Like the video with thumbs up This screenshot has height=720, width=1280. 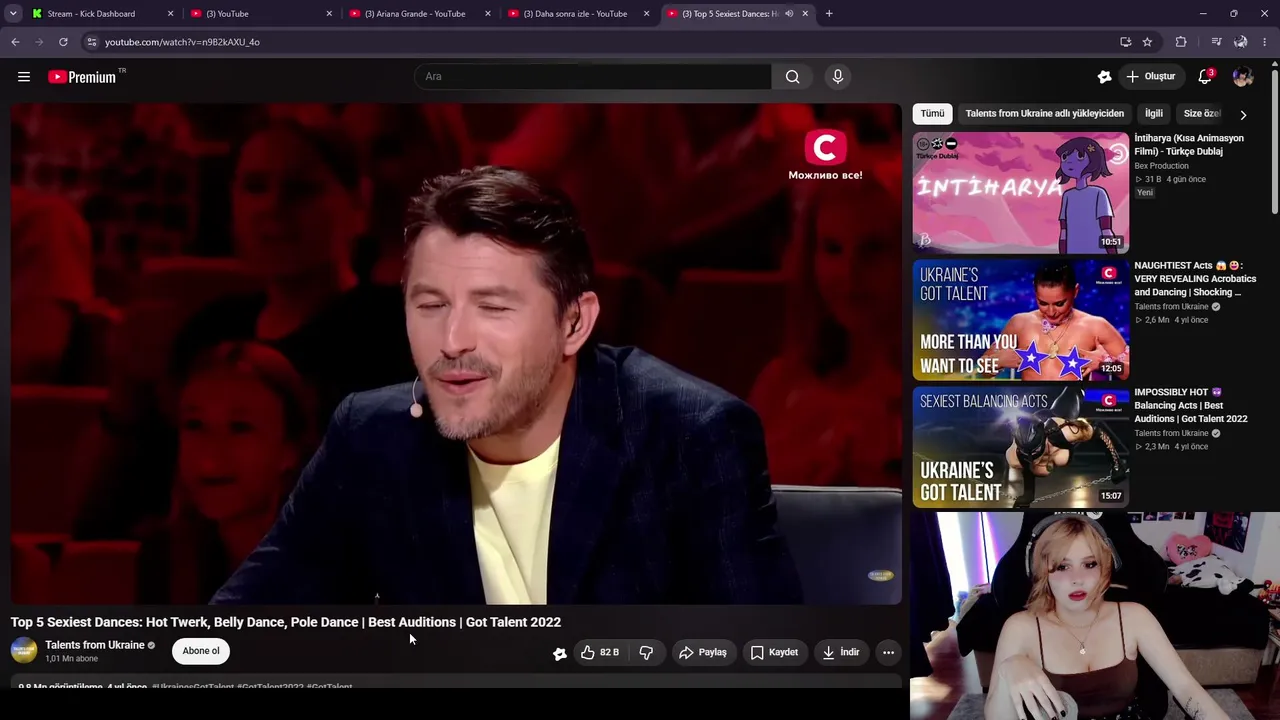tap(600, 652)
